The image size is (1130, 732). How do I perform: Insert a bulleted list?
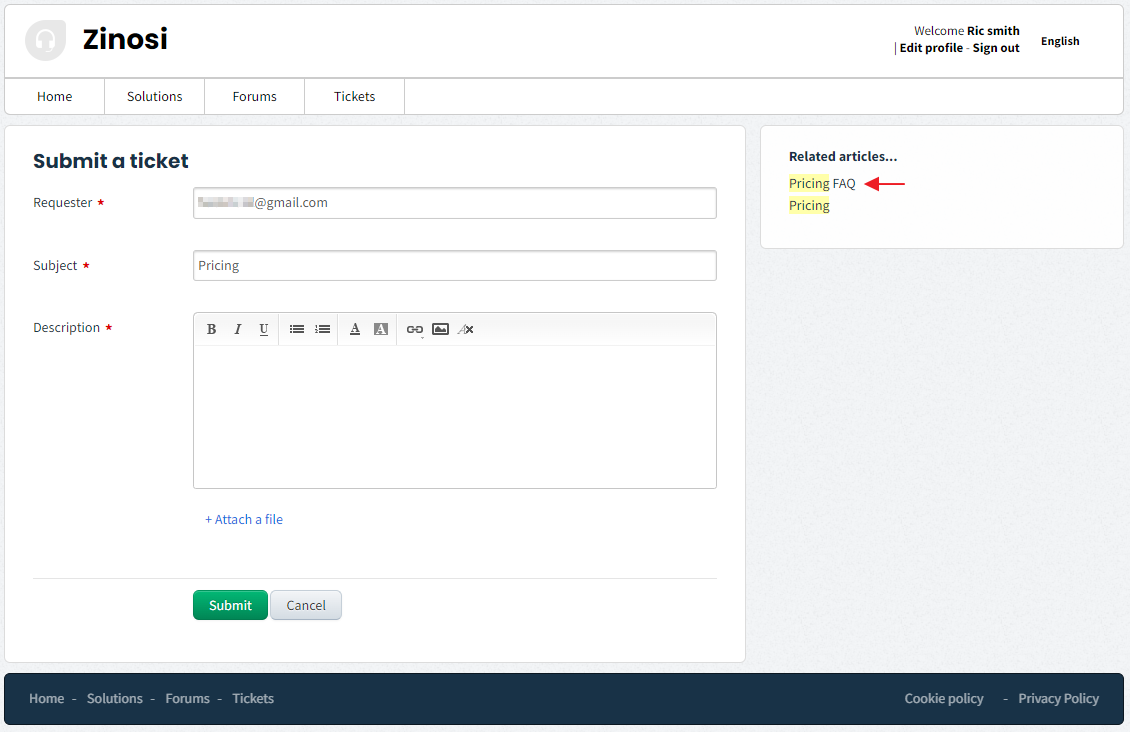point(297,329)
